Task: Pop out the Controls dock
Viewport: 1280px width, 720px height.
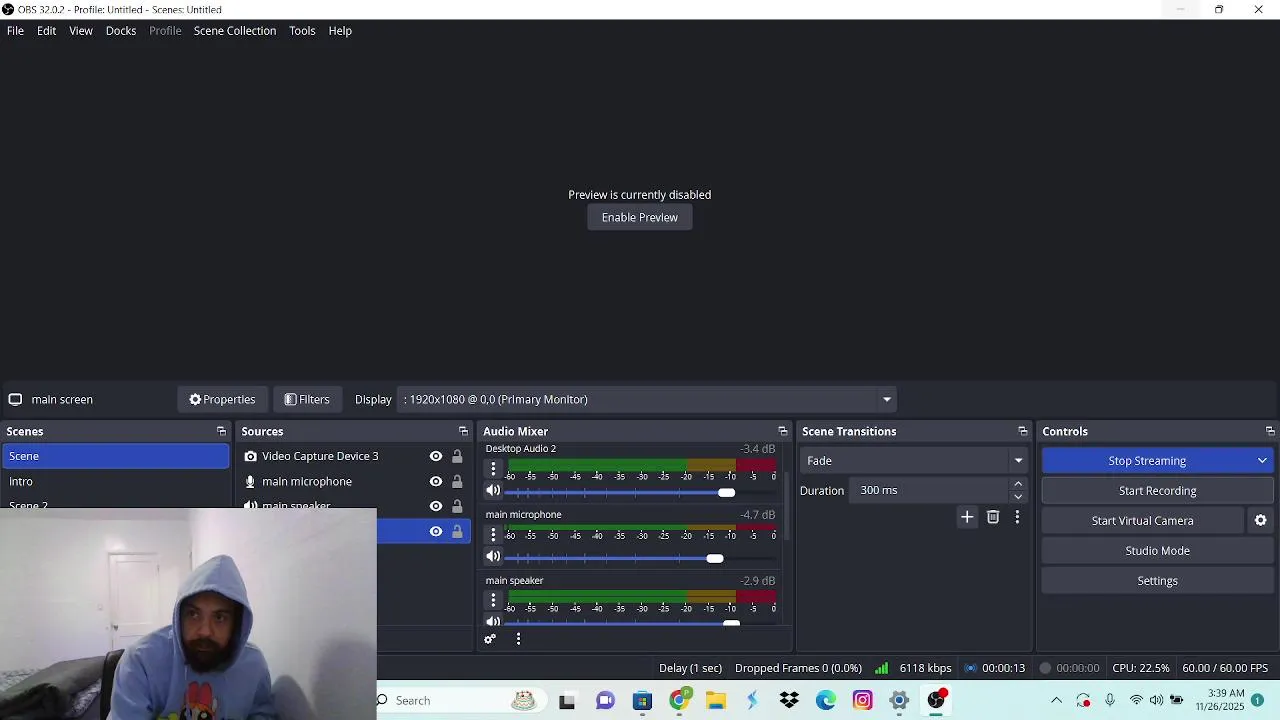Action: tap(1270, 431)
